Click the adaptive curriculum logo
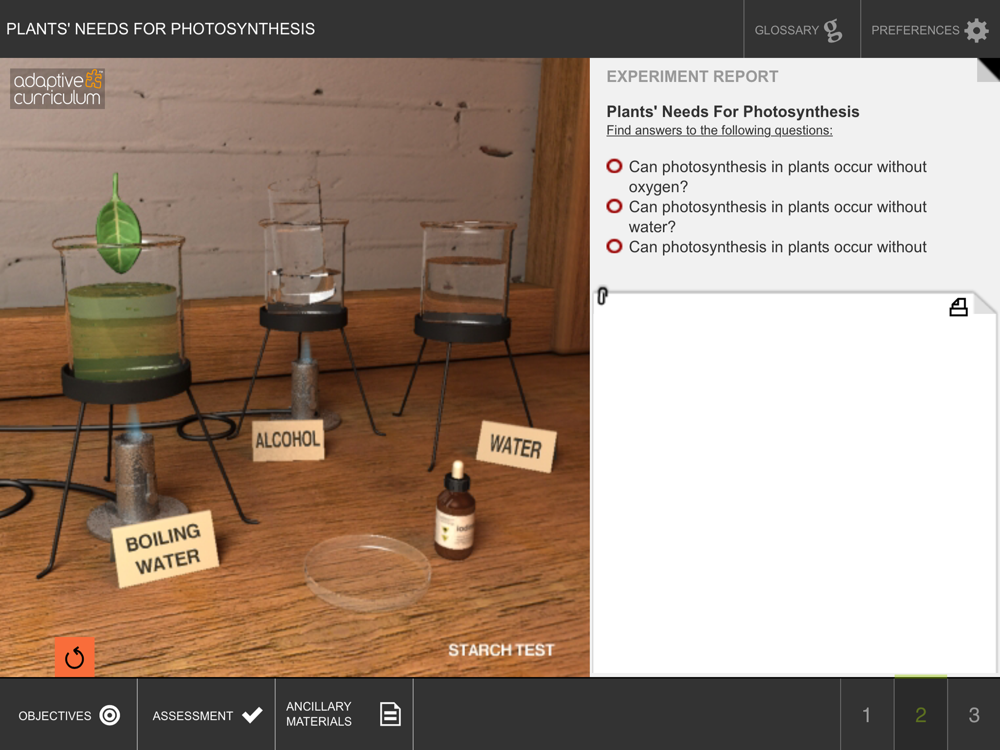The width and height of the screenshot is (1000, 750). click(x=57, y=89)
